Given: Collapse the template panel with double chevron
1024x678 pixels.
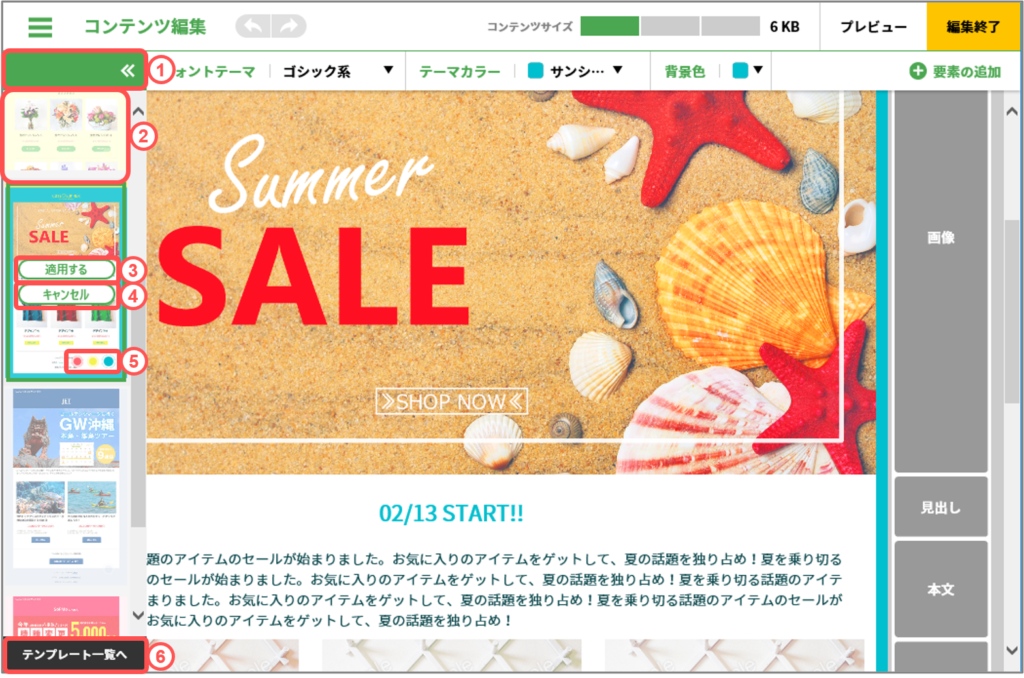Looking at the screenshot, I should pyautogui.click(x=127, y=71).
